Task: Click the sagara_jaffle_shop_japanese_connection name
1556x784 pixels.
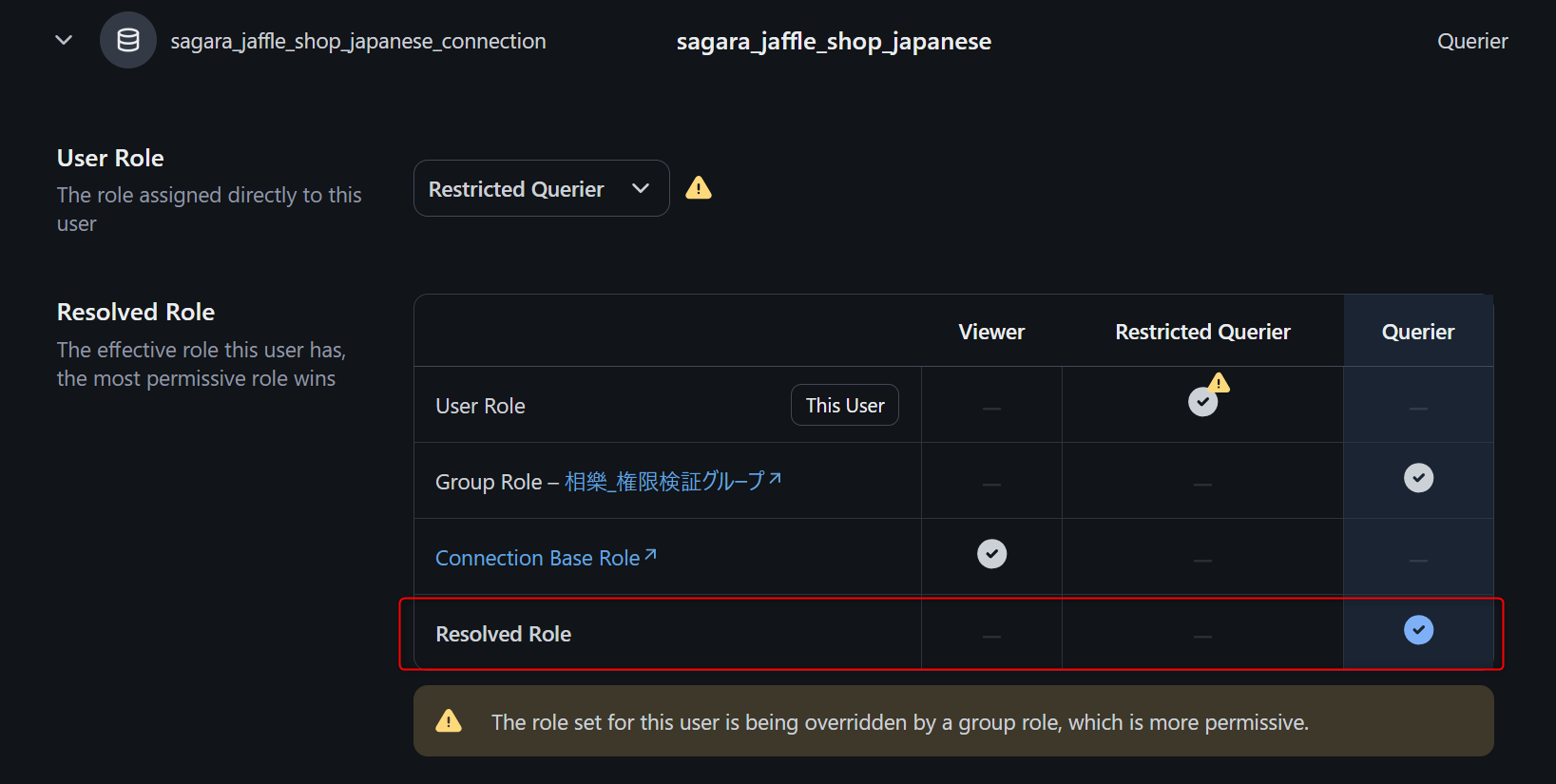Action: point(358,42)
